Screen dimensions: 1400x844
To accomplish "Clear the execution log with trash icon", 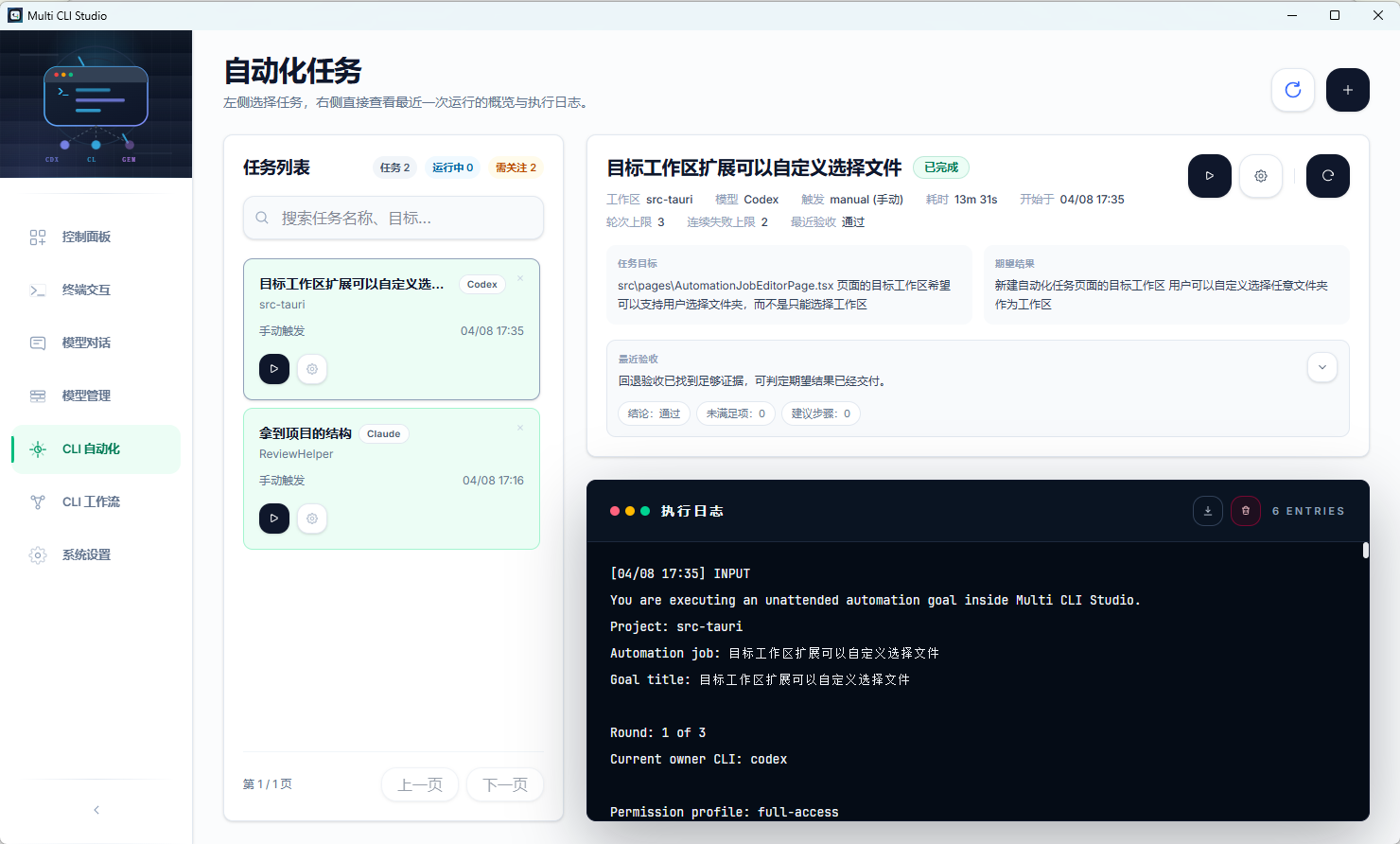I will (x=1246, y=511).
